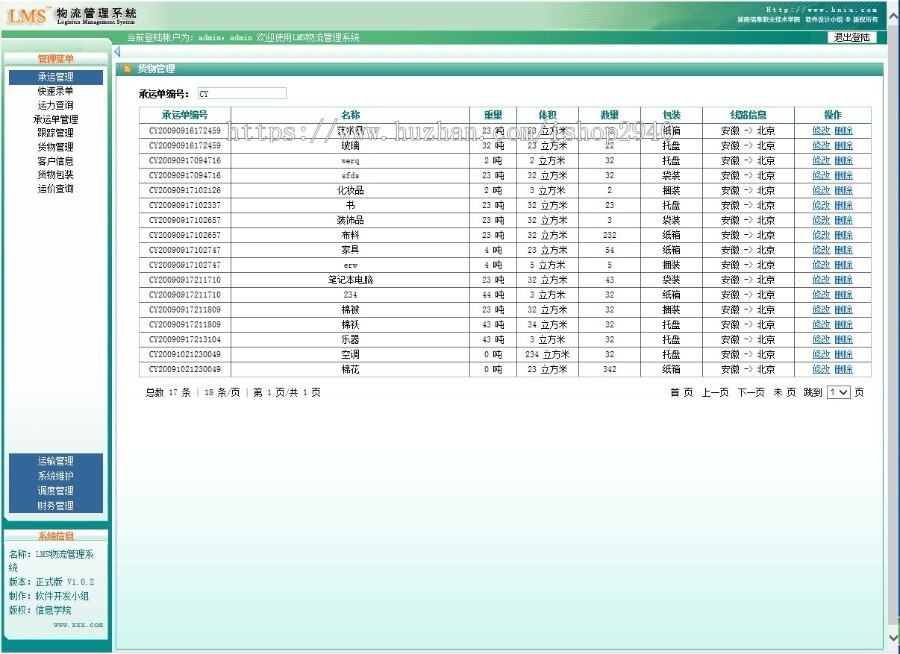Open 承运单管理 in the sidebar

point(56,119)
